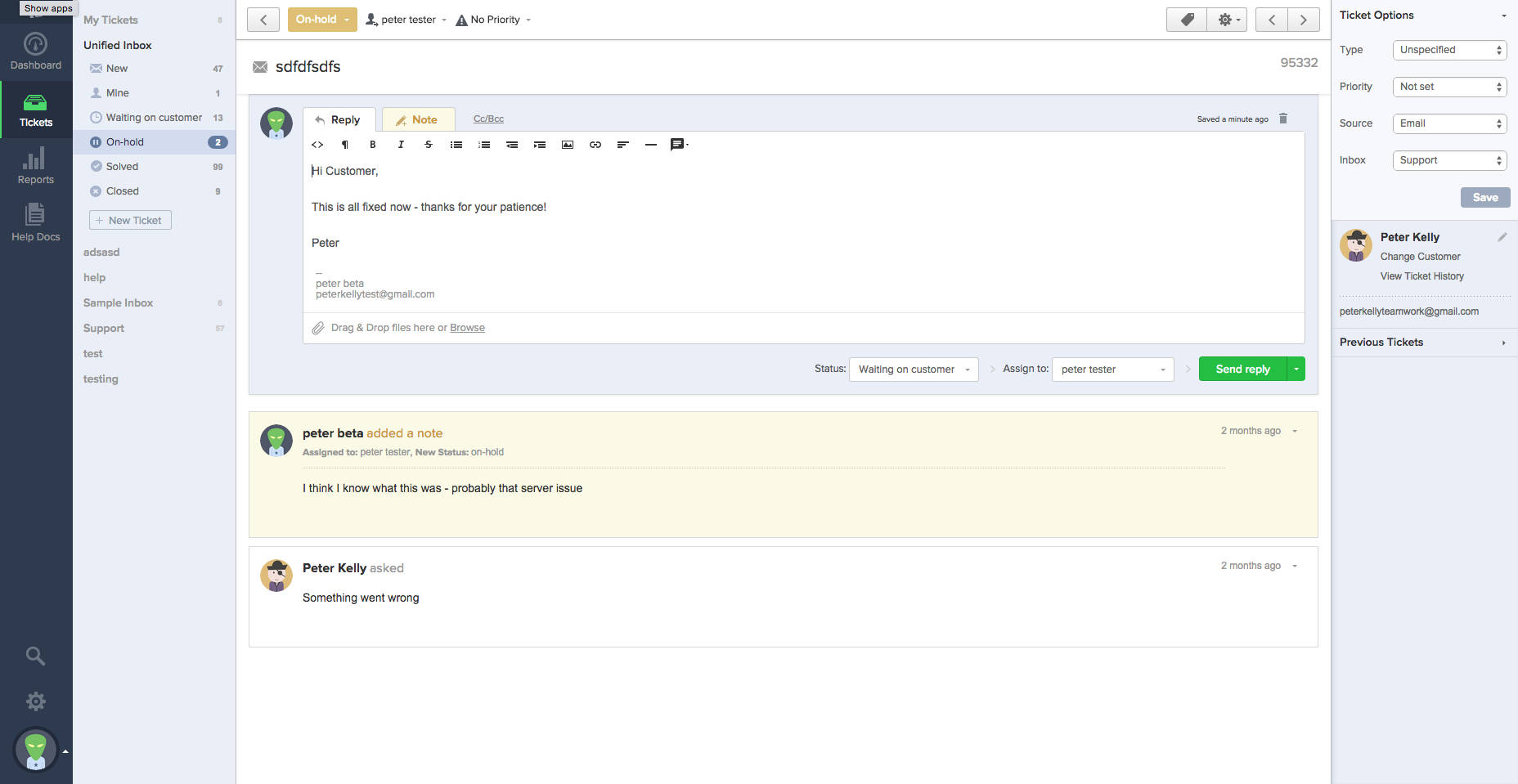This screenshot has width=1518, height=784.
Task: Switch to the Note tab
Action: pyautogui.click(x=417, y=119)
